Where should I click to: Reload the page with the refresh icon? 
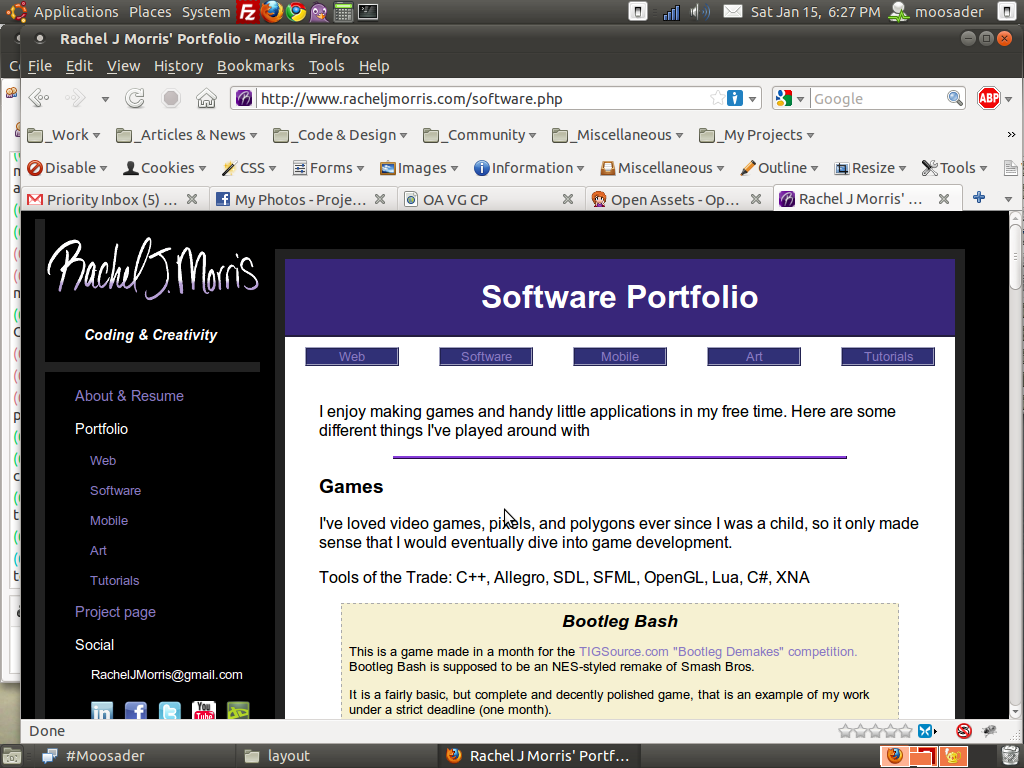[135, 98]
